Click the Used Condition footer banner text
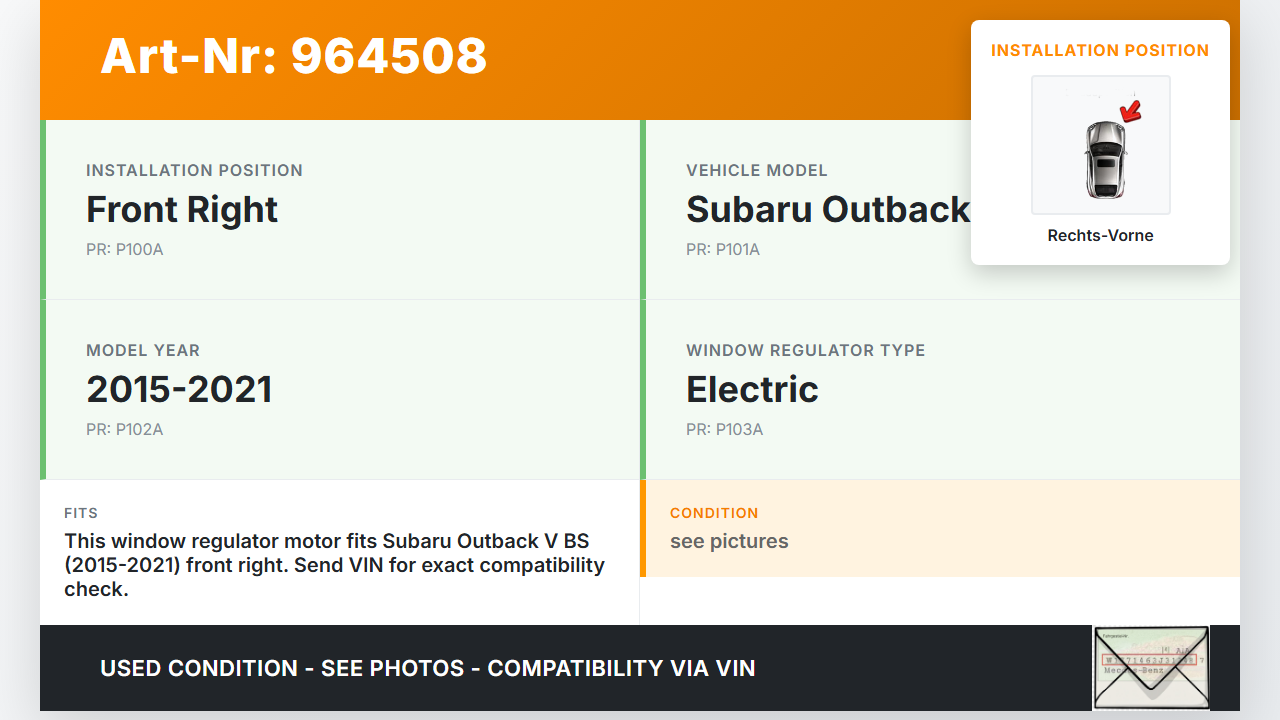This screenshot has width=1280, height=720. click(x=427, y=668)
